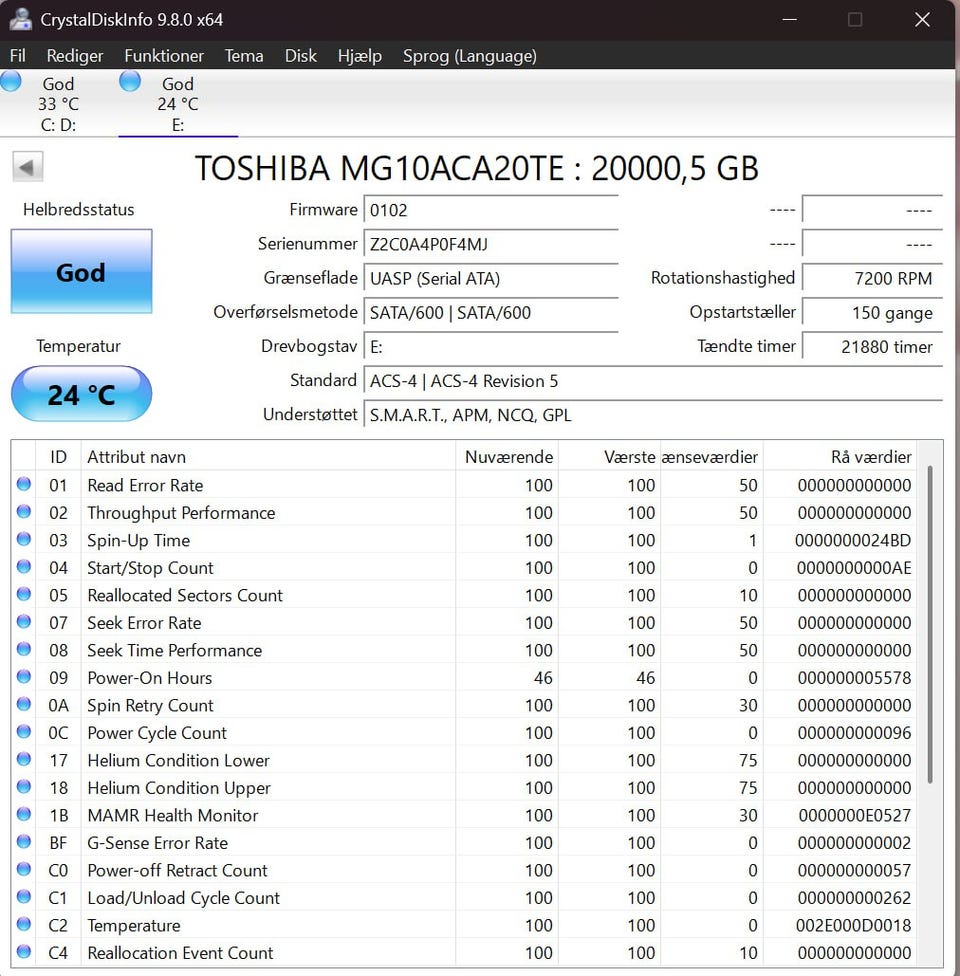
Task: Click the status icon beside Temperature attribute
Action: click(x=23, y=925)
